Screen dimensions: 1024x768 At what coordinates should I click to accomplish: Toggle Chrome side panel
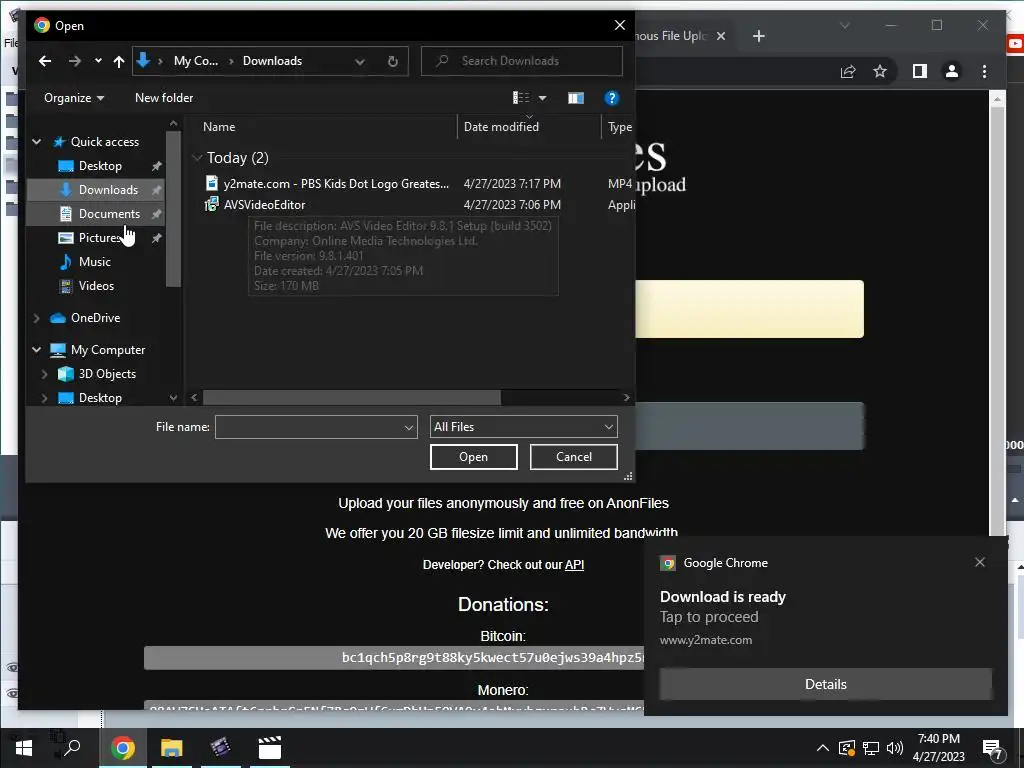click(x=920, y=71)
